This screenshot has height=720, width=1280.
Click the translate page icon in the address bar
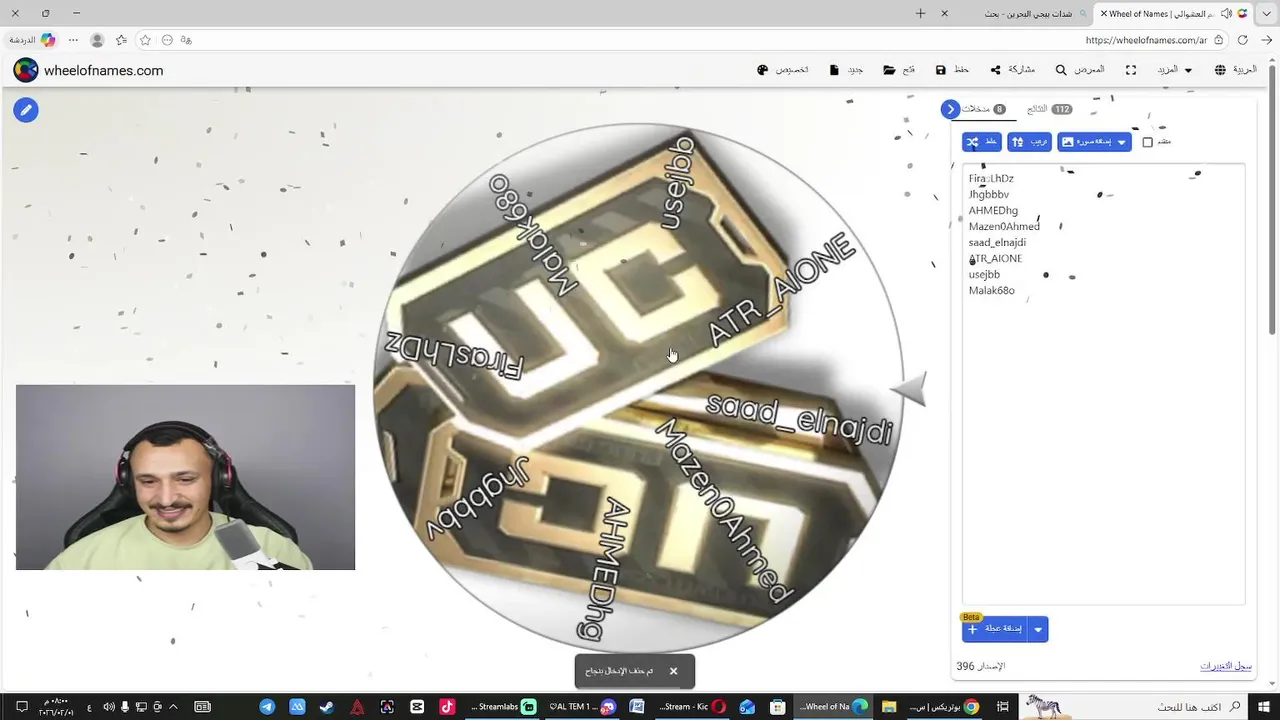[186, 40]
